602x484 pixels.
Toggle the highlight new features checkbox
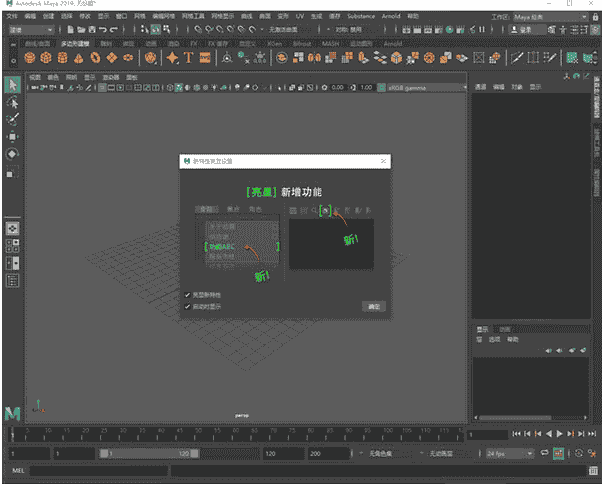[187, 295]
